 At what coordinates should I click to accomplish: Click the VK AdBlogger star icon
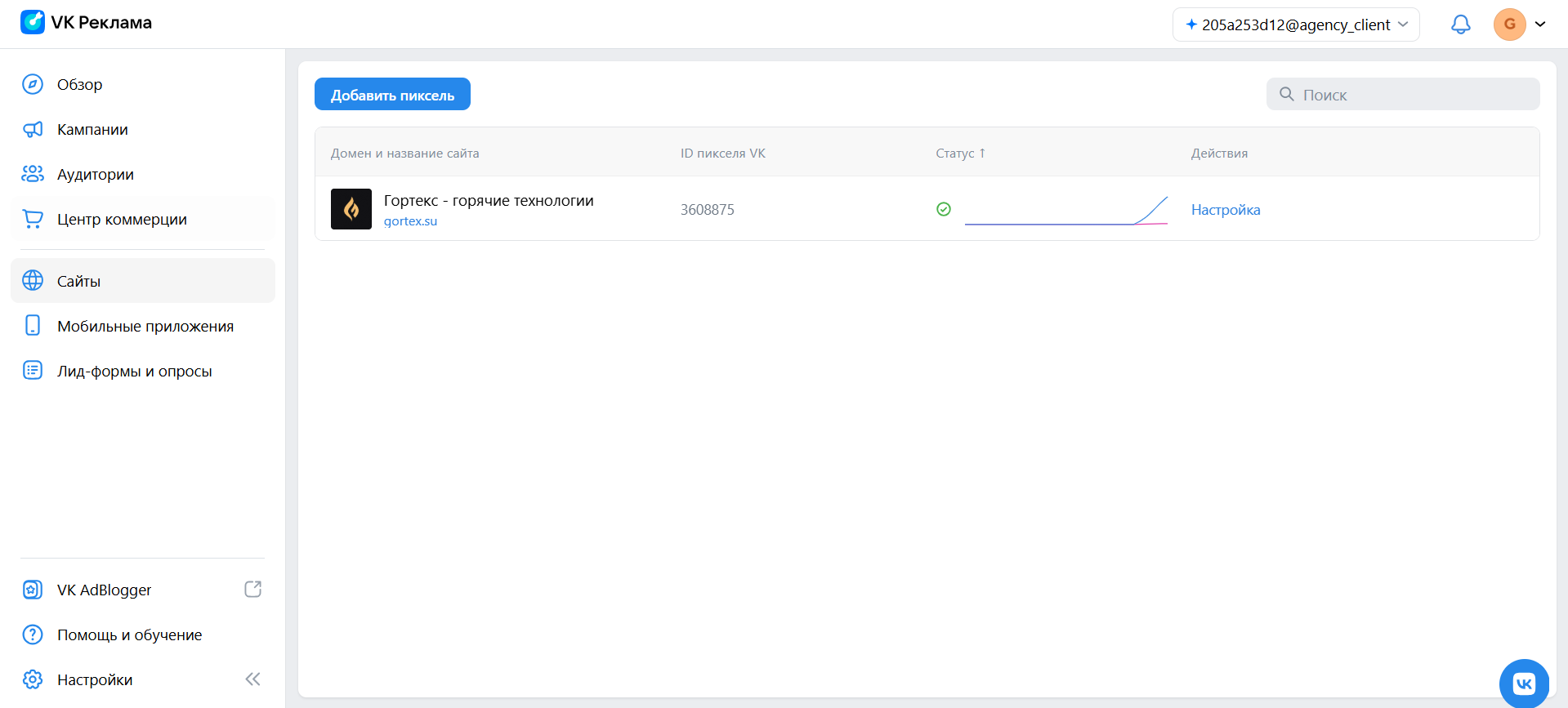pyautogui.click(x=33, y=590)
